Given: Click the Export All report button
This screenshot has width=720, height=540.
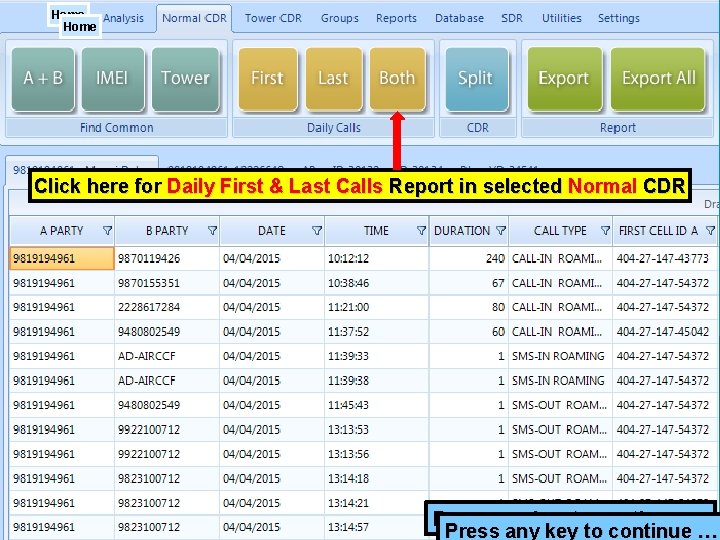Looking at the screenshot, I should pyautogui.click(x=658, y=79).
